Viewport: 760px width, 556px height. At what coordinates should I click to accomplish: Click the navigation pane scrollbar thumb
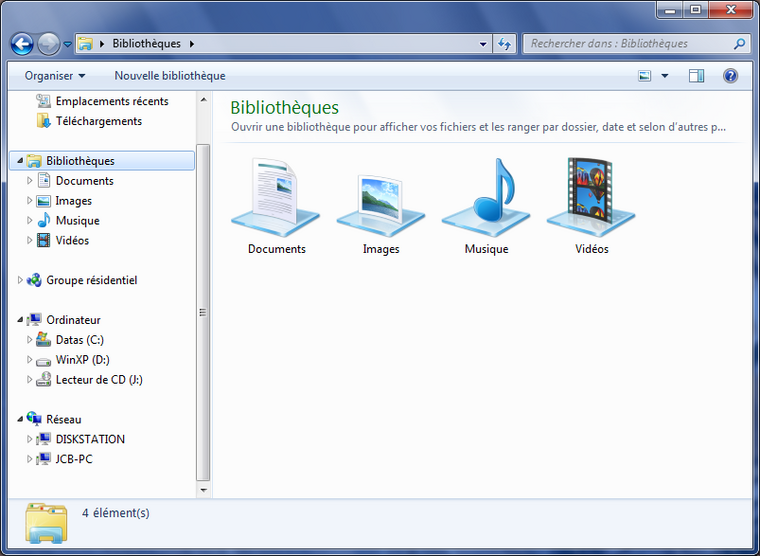click(x=204, y=312)
